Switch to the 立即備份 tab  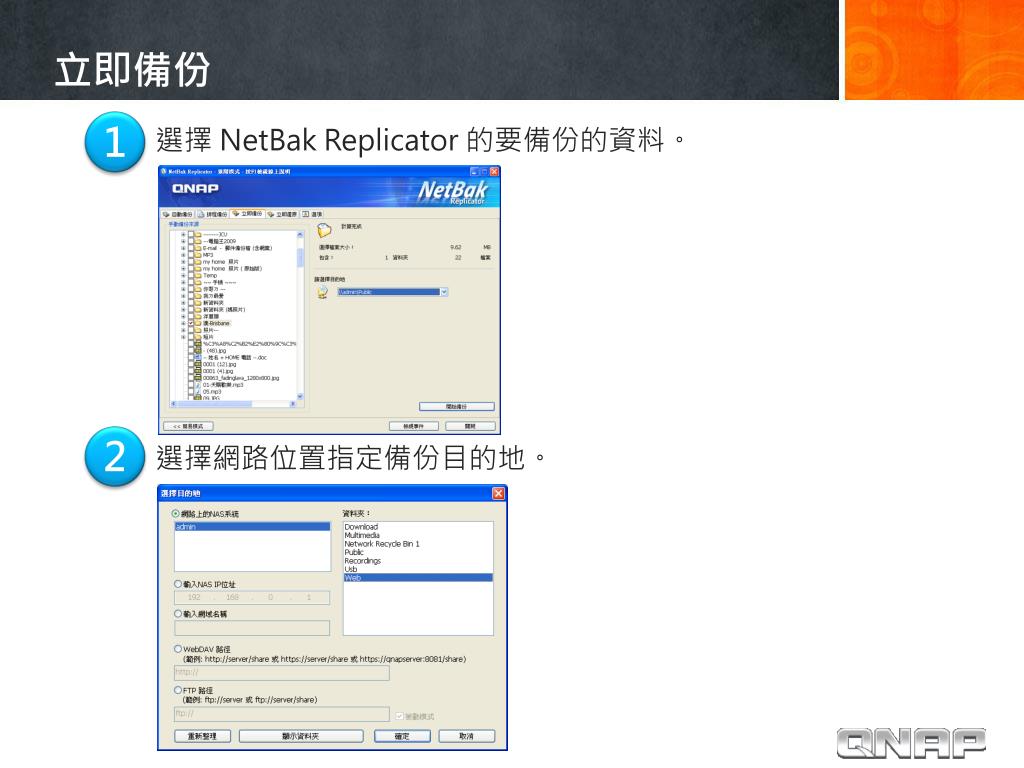248,214
